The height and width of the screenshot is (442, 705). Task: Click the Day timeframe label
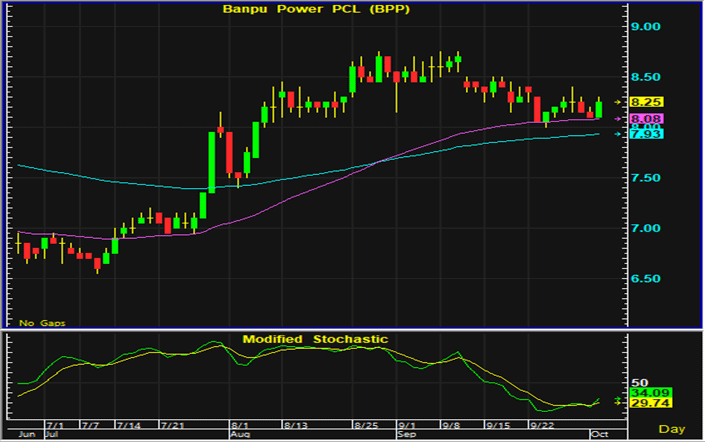[669, 429]
